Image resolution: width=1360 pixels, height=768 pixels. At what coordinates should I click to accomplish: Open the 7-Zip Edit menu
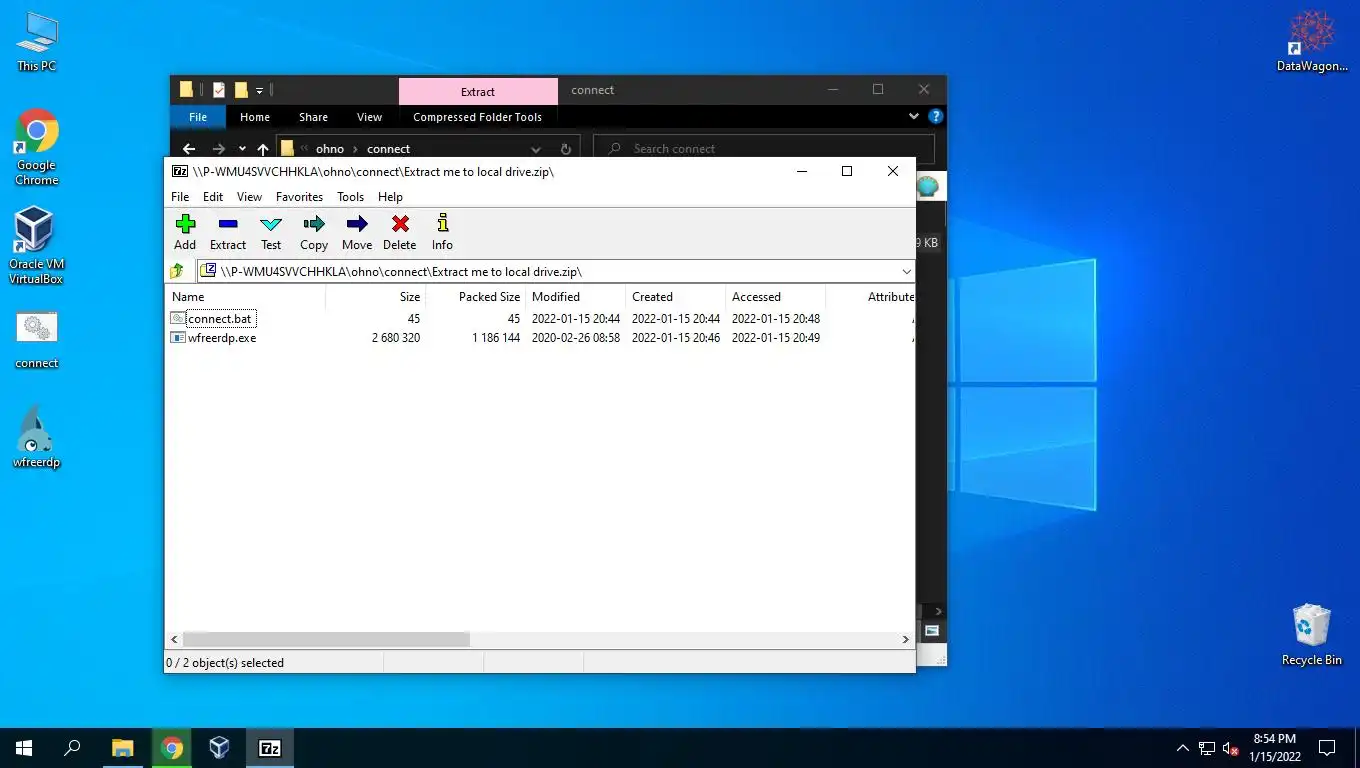click(213, 197)
